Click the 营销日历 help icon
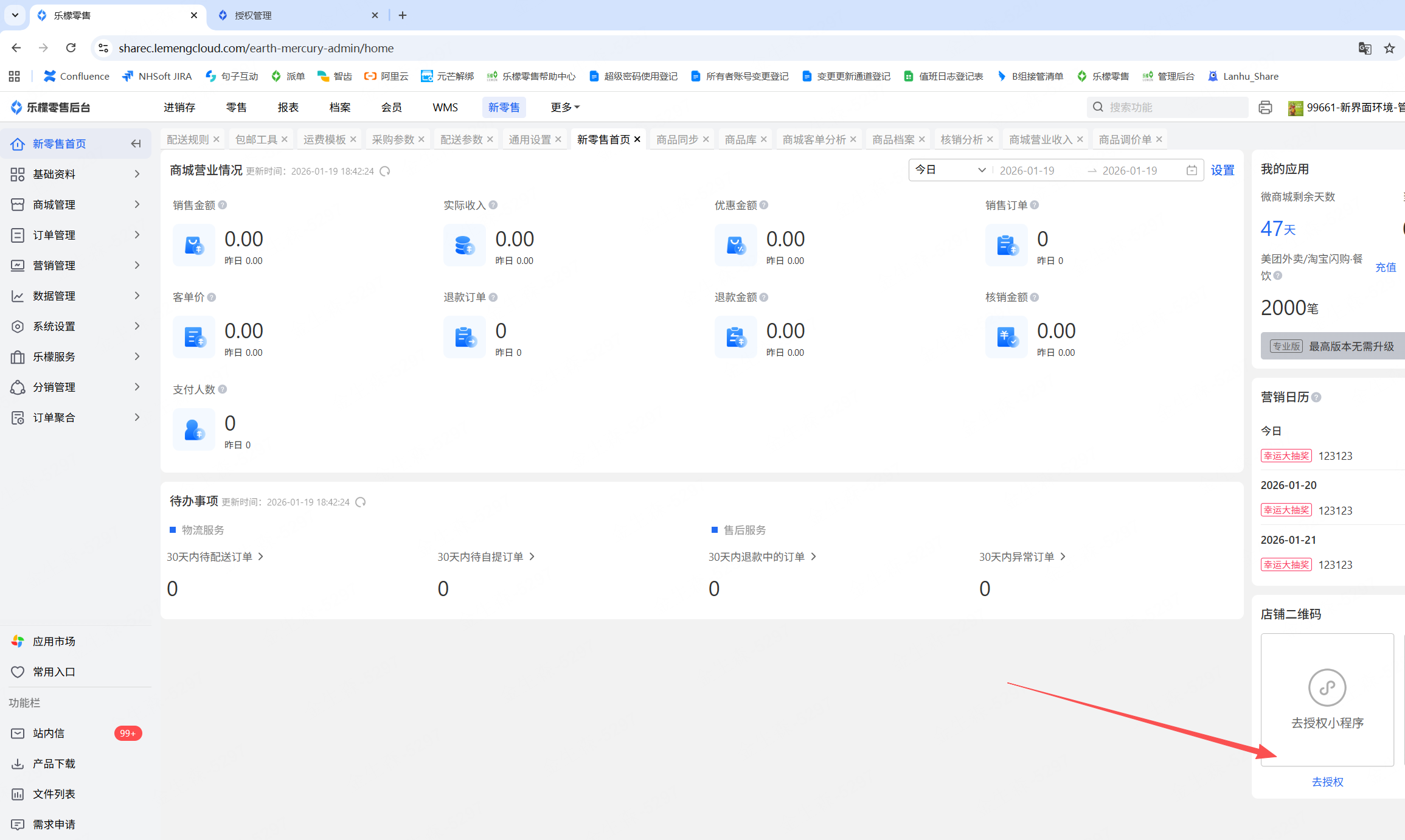The width and height of the screenshot is (1405, 840). (1316, 398)
